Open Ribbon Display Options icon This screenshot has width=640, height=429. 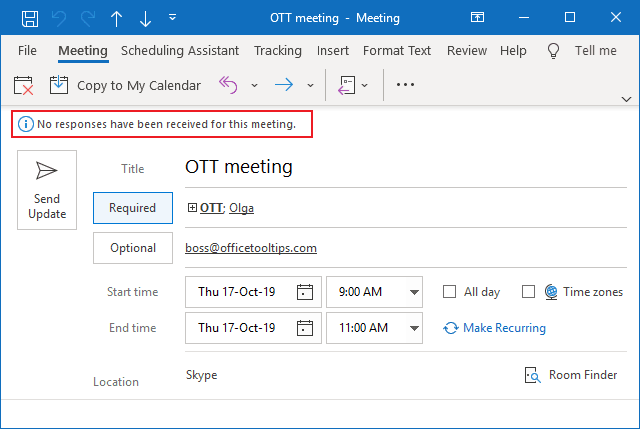pyautogui.click(x=477, y=17)
